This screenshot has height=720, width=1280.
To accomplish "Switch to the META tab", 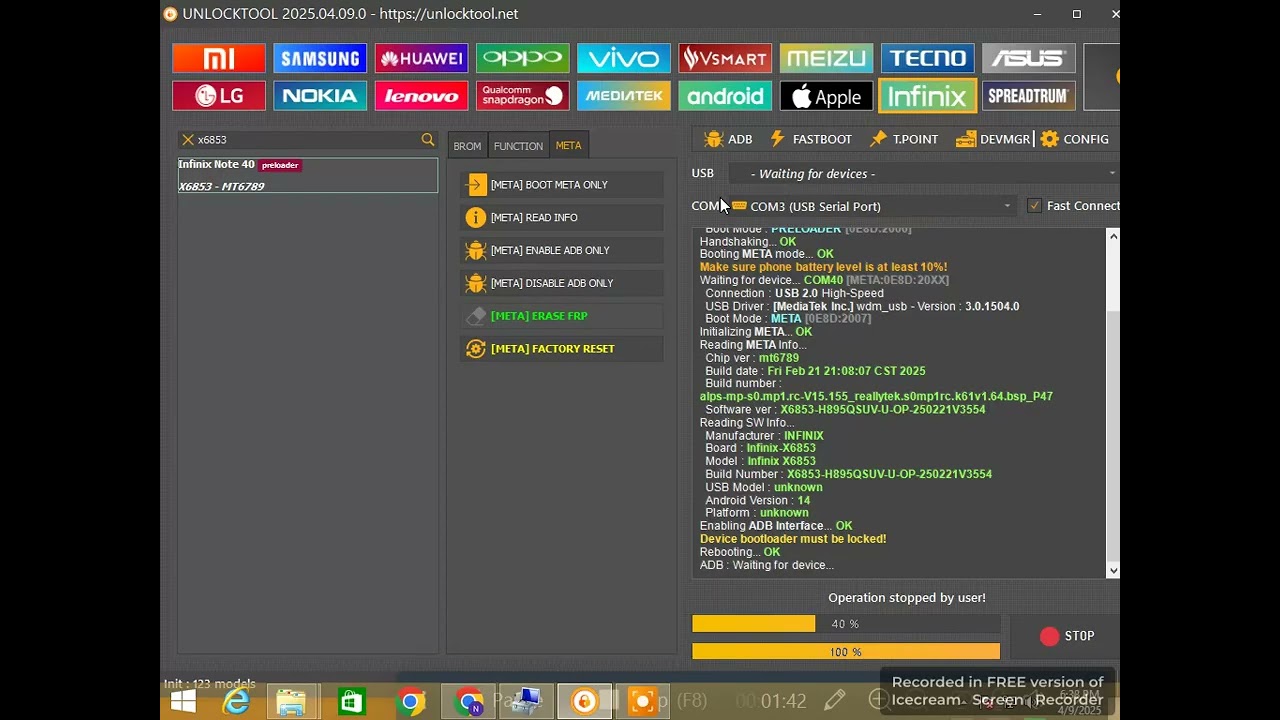I will pyautogui.click(x=568, y=146).
